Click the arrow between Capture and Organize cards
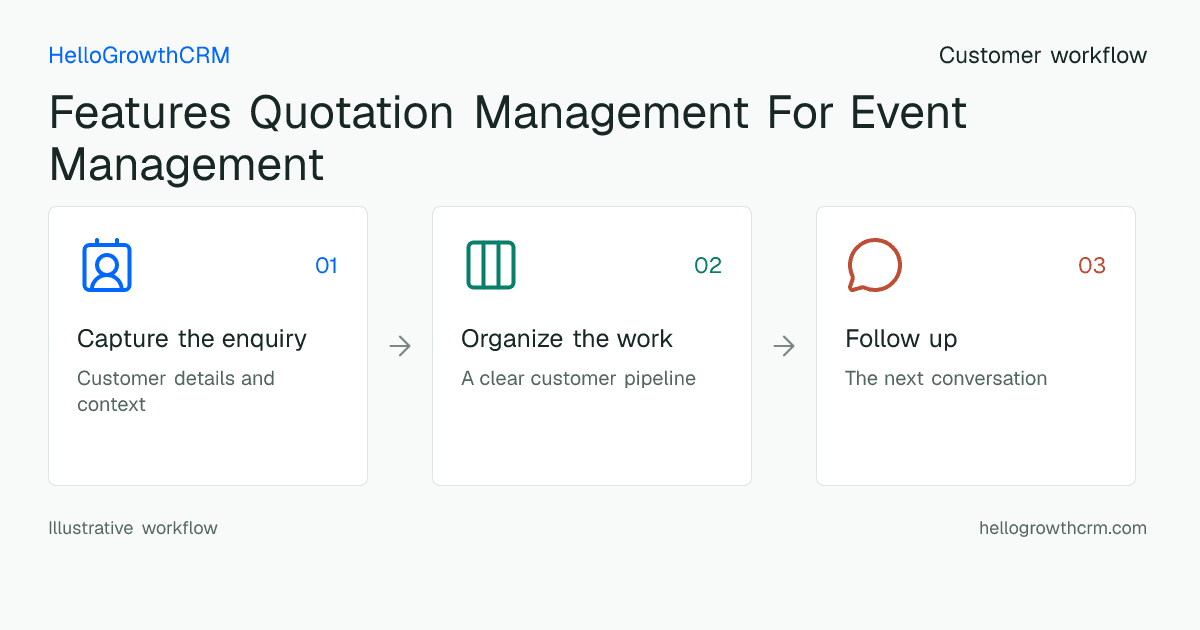 click(x=400, y=346)
